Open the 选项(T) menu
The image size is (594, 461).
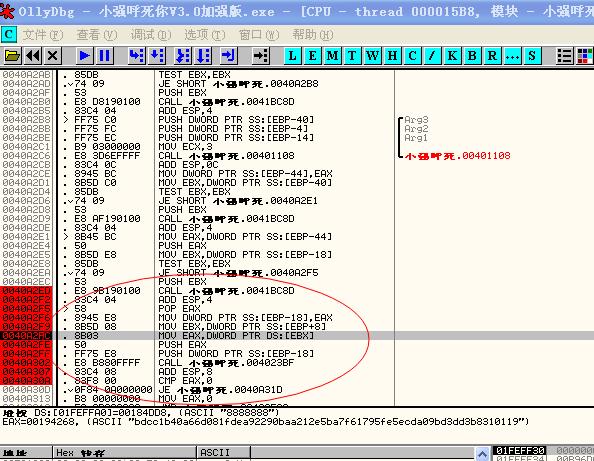point(205,35)
